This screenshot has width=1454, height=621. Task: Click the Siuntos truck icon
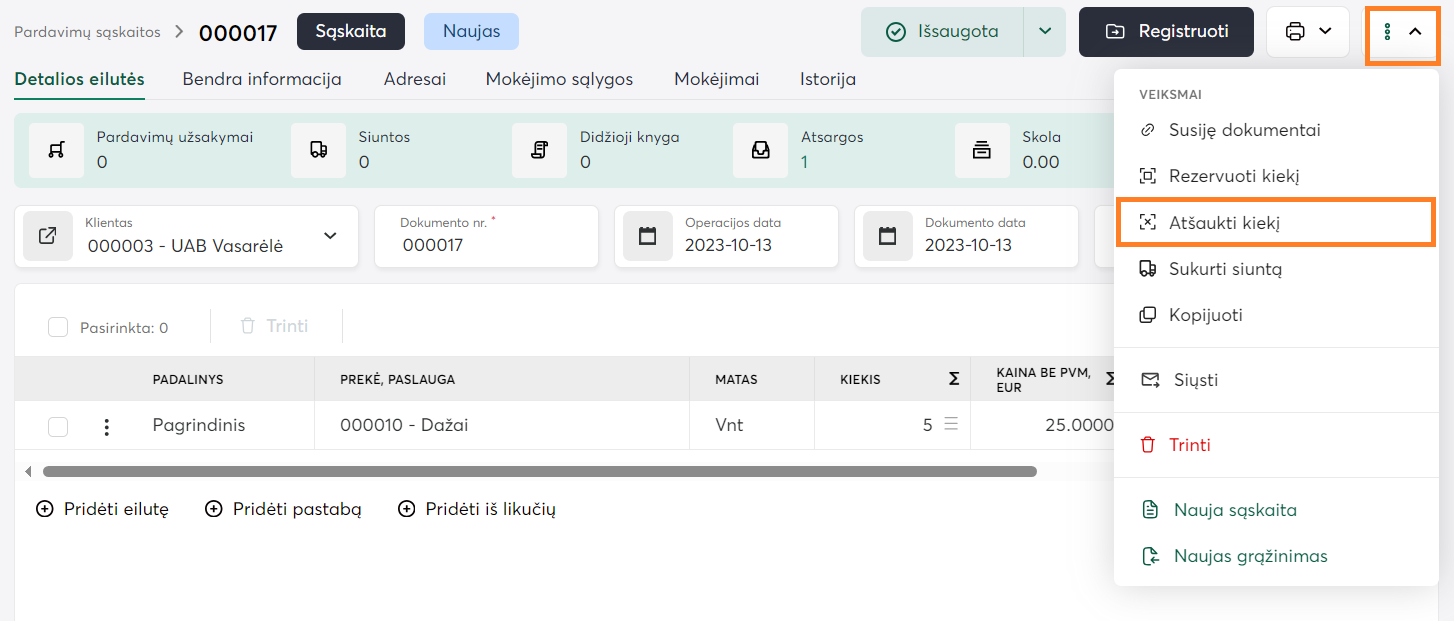(x=319, y=150)
